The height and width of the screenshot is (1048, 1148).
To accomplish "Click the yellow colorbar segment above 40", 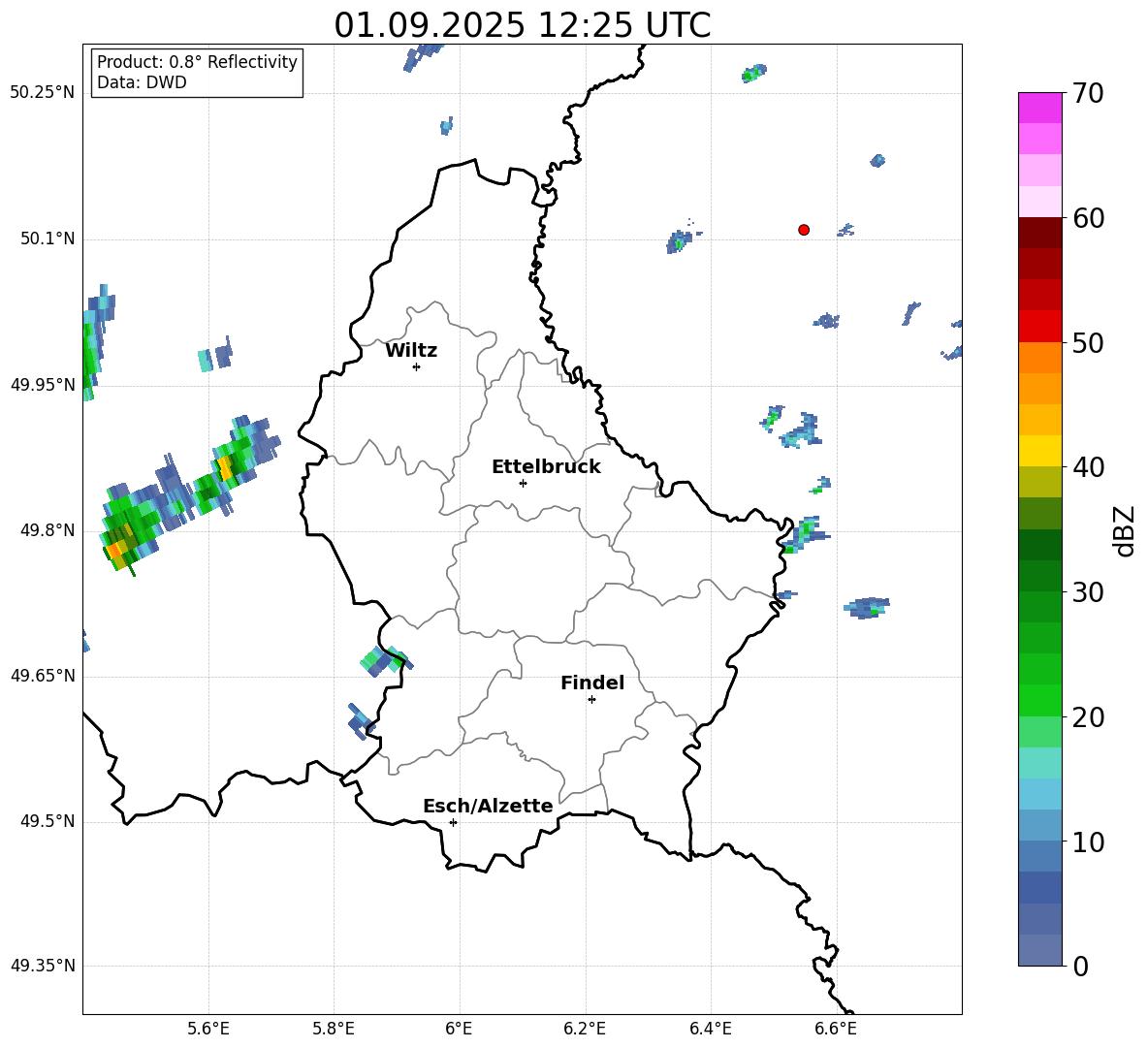I will click(1039, 451).
